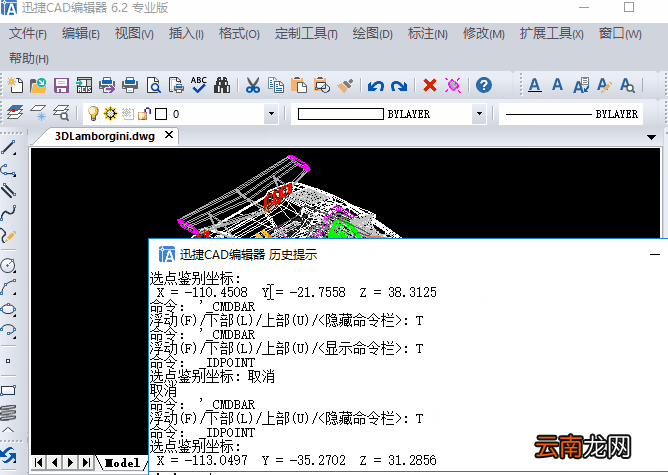Select the freehand sketch pencil tool

[8, 235]
